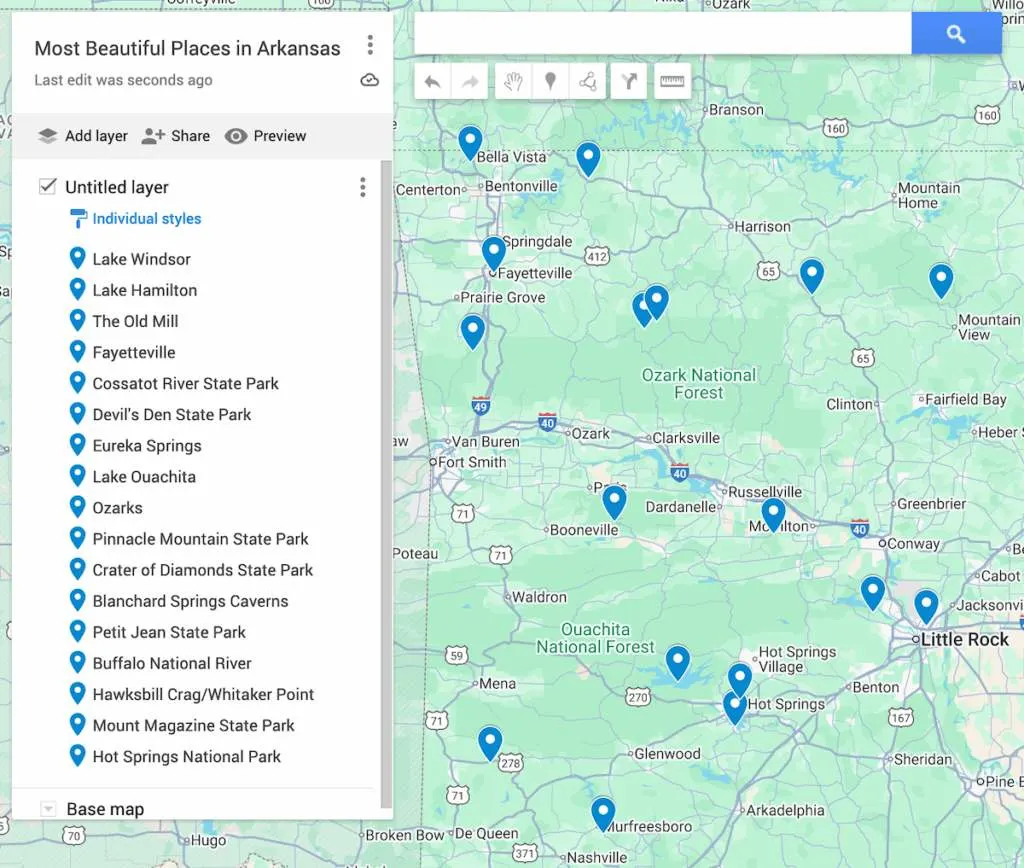Click the map marker in Ouachita National Forest lake
This screenshot has height=868, width=1024.
(x=678, y=662)
